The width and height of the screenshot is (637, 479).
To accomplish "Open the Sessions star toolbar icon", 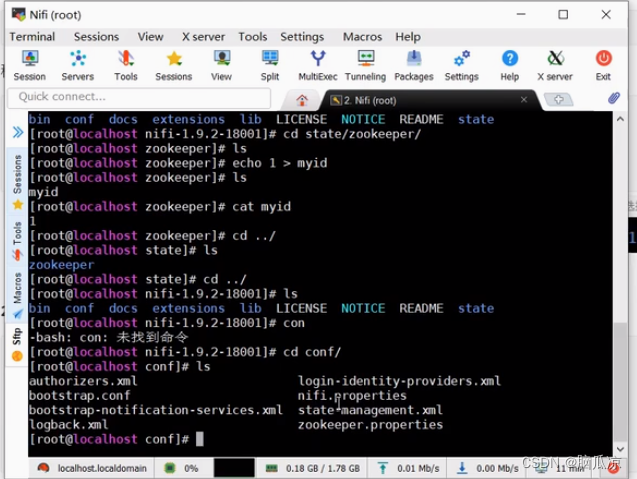I will pos(174,65).
